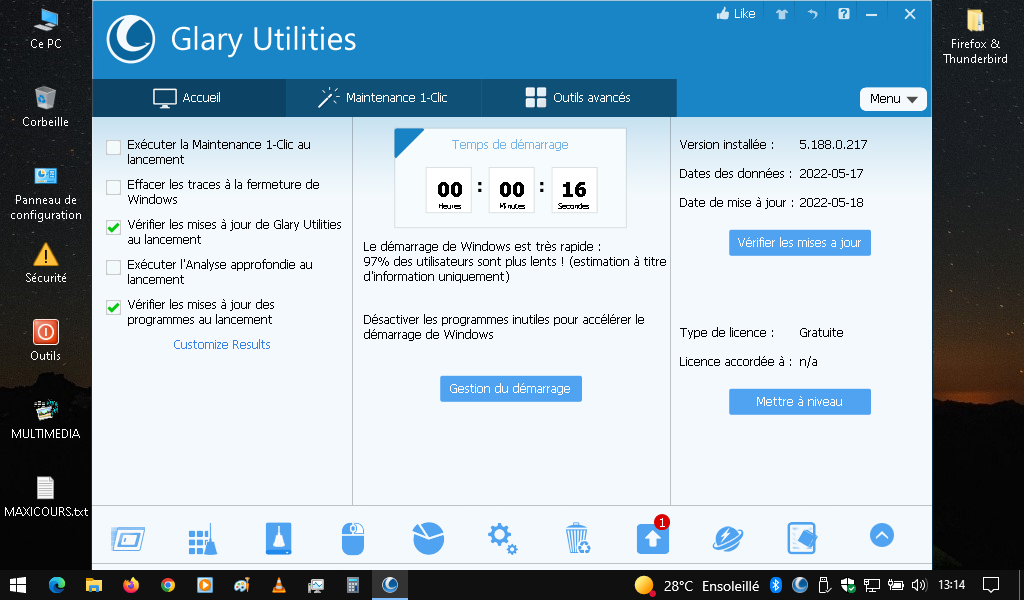Click the Like thumbs-up button
The height and width of the screenshot is (600, 1024).
[x=735, y=14]
